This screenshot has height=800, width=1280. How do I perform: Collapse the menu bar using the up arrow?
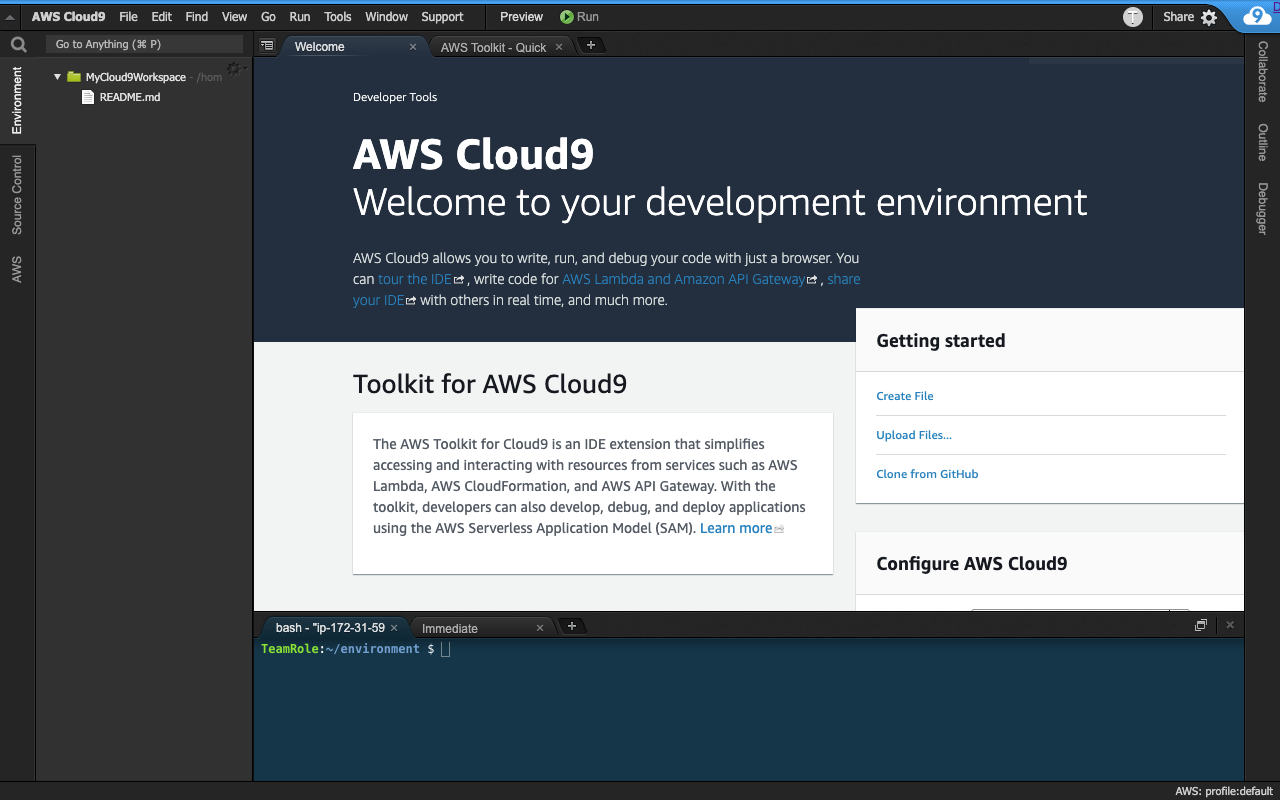(10, 17)
